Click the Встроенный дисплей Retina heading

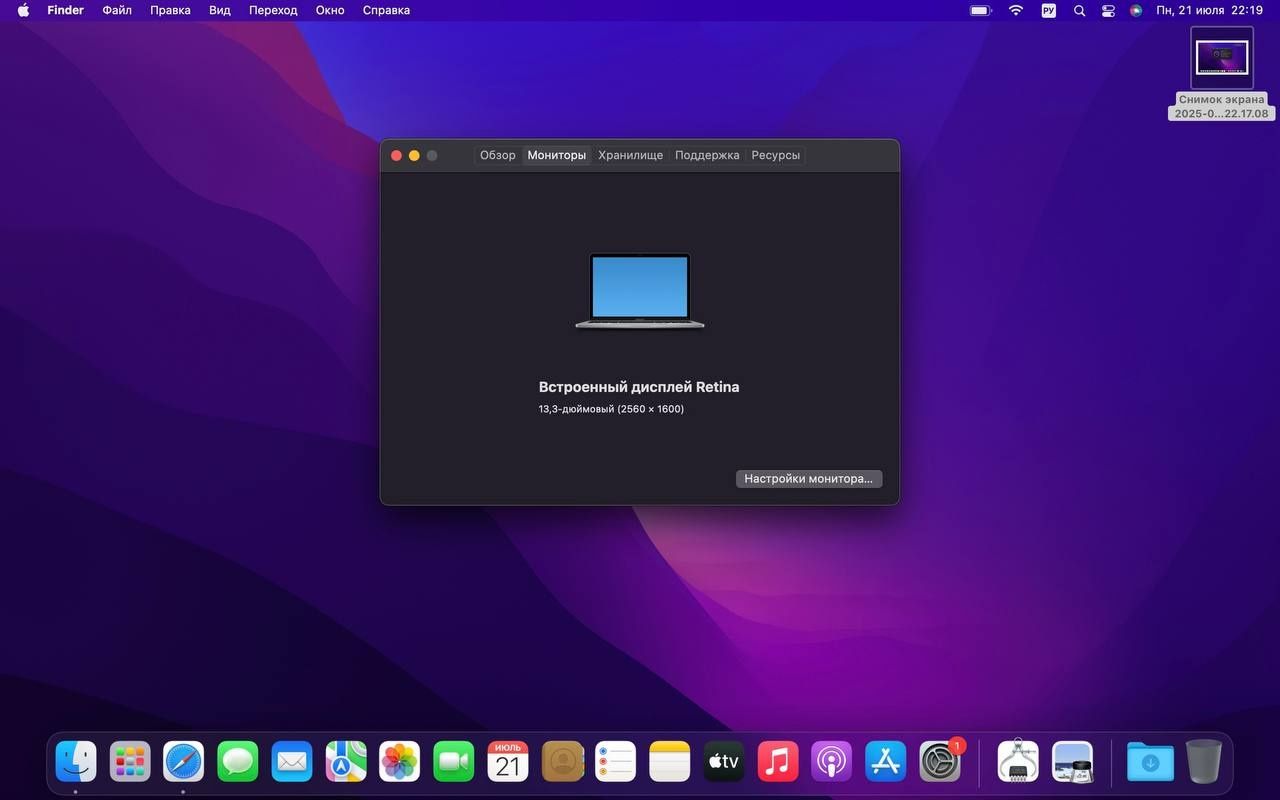click(x=639, y=387)
